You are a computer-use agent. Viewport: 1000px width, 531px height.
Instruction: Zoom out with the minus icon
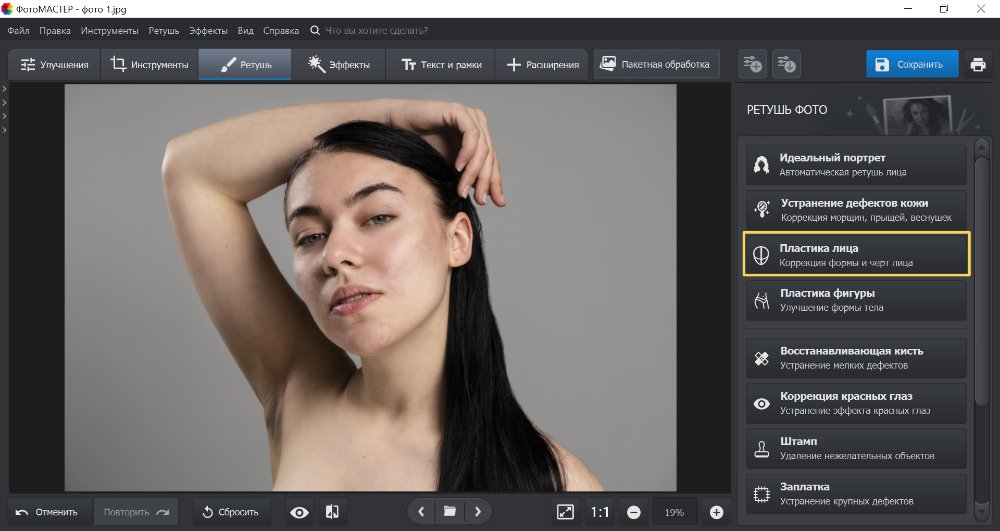pos(634,512)
